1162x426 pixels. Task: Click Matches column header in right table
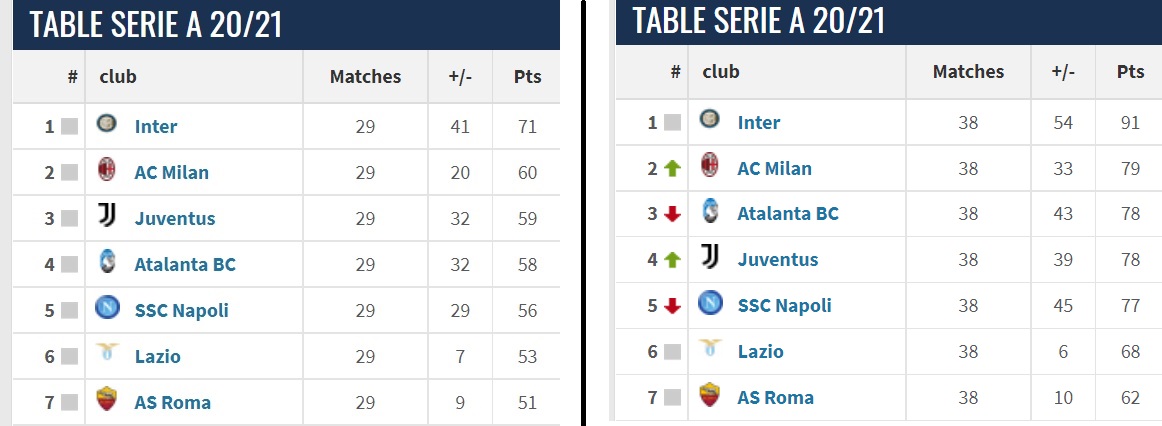pyautogui.click(x=968, y=71)
